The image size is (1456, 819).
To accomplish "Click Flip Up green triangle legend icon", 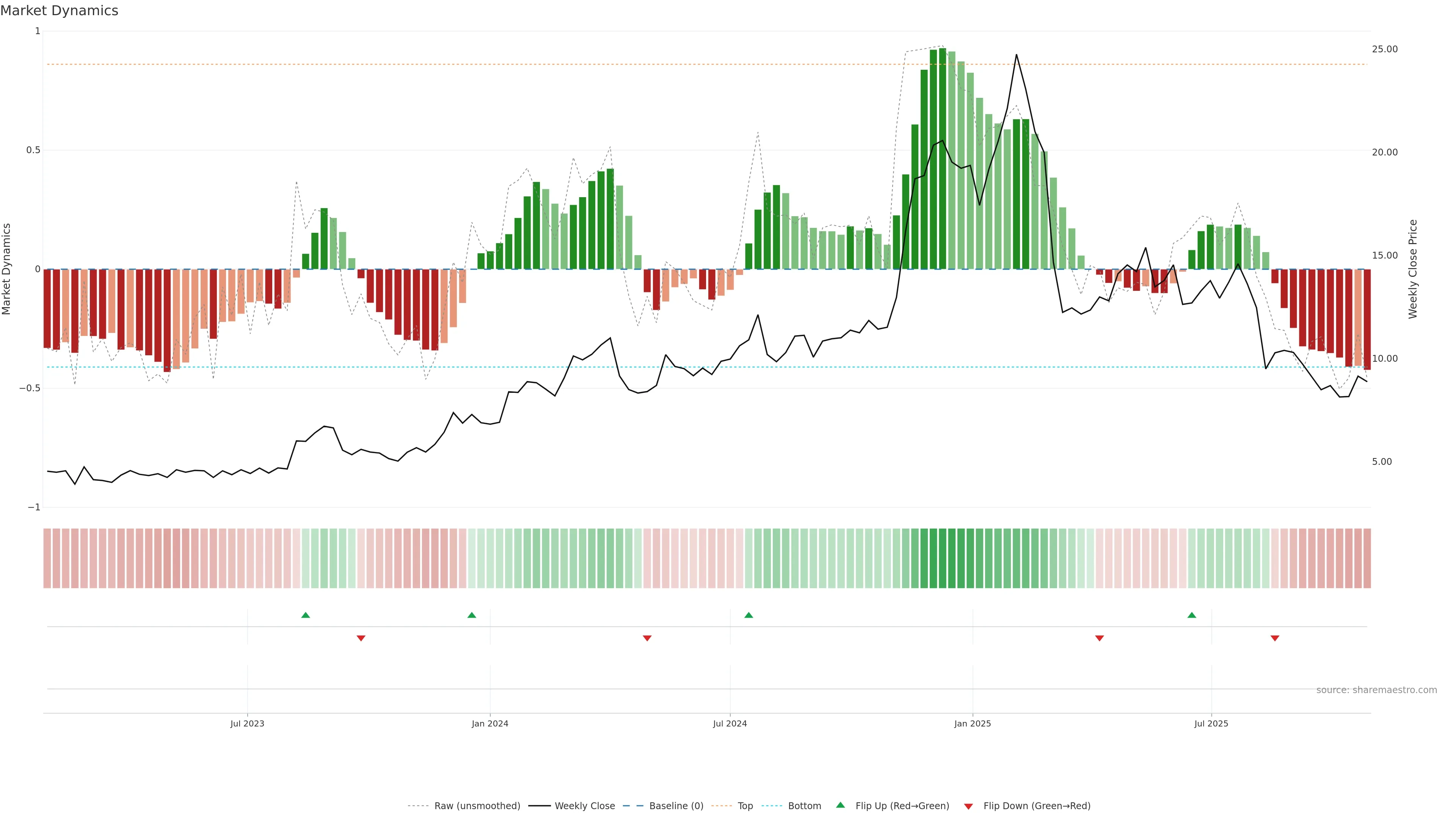I will click(841, 805).
